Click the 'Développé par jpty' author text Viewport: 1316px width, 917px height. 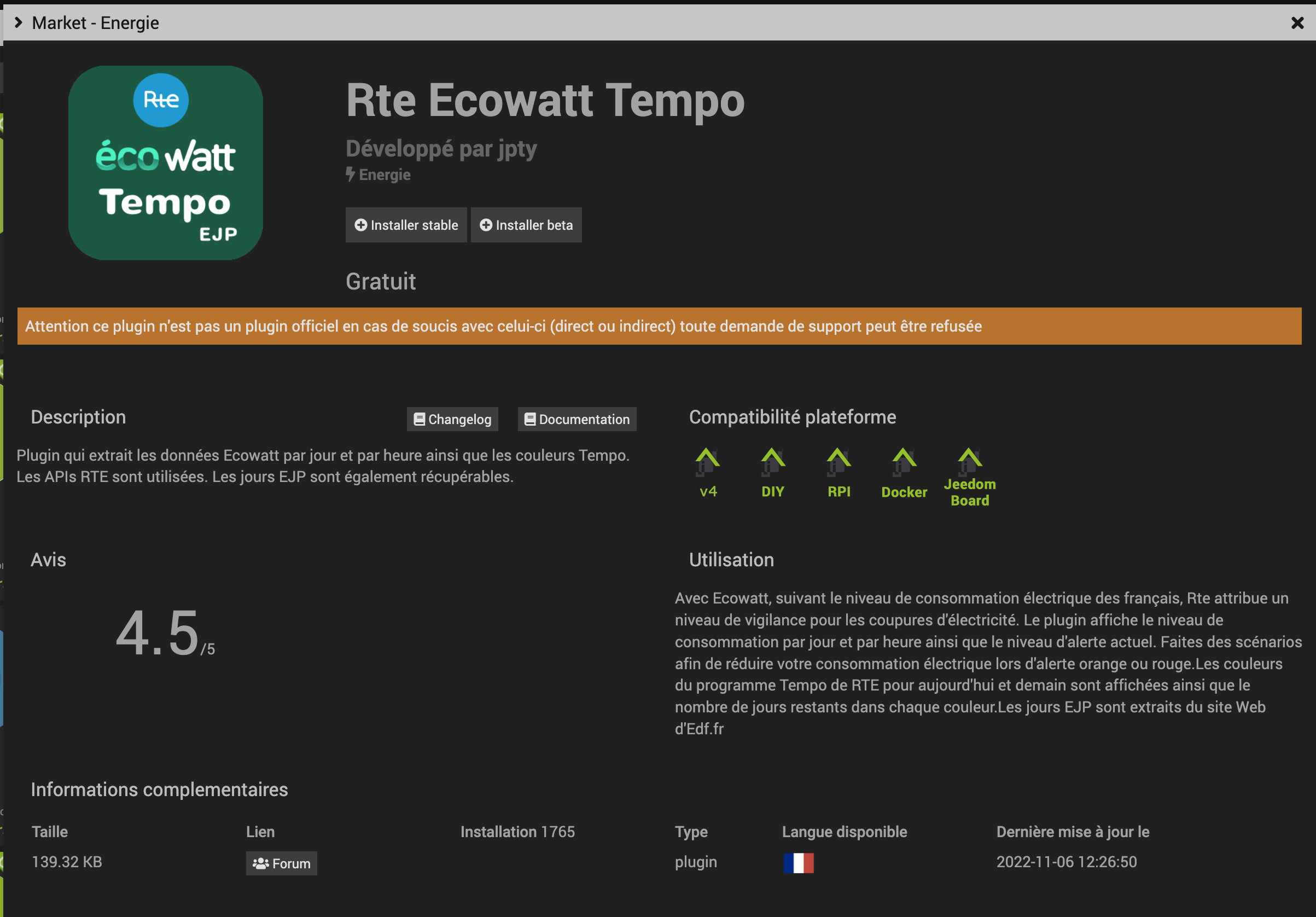coord(441,149)
